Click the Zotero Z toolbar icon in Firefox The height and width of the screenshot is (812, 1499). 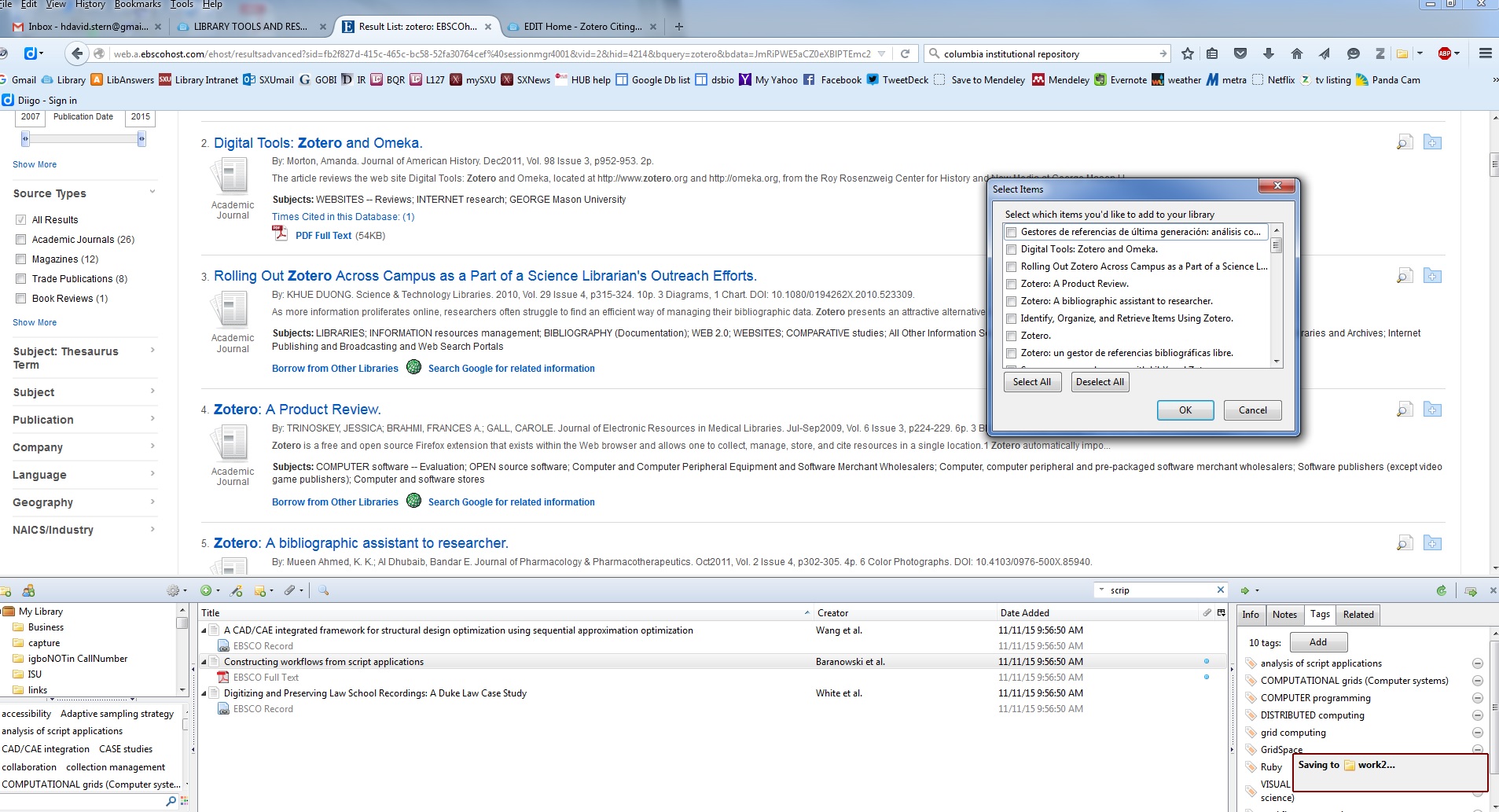pyautogui.click(x=1380, y=53)
